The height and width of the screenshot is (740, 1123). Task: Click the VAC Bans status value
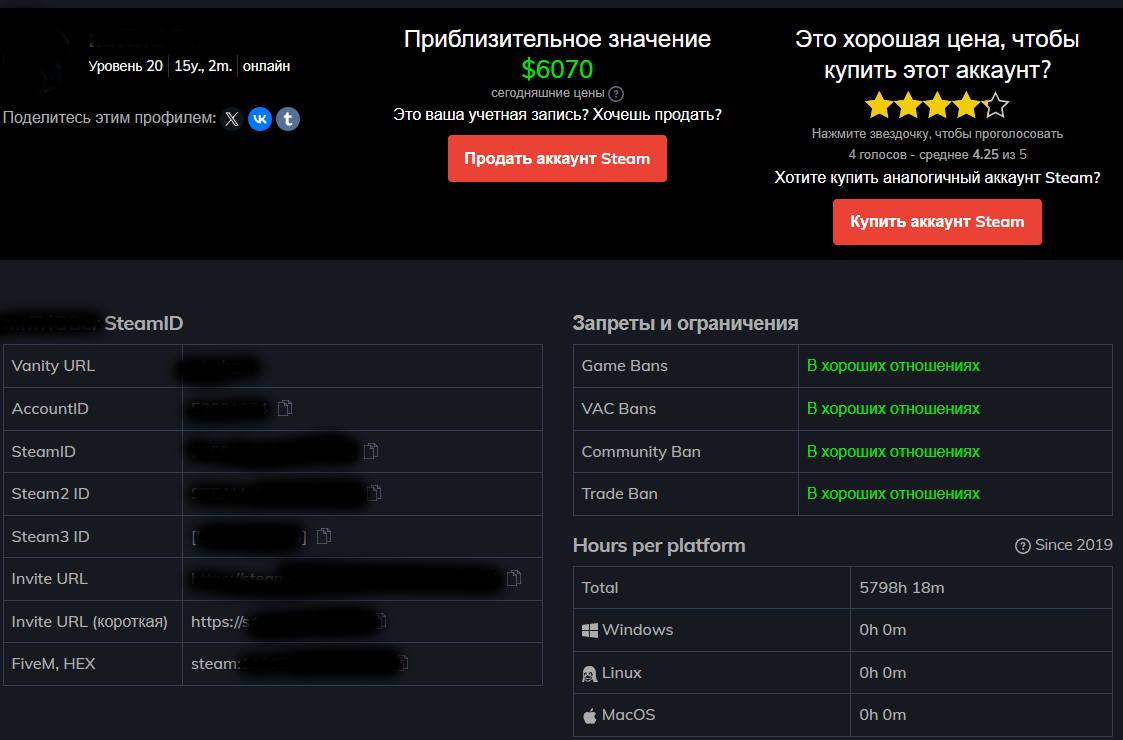893,408
